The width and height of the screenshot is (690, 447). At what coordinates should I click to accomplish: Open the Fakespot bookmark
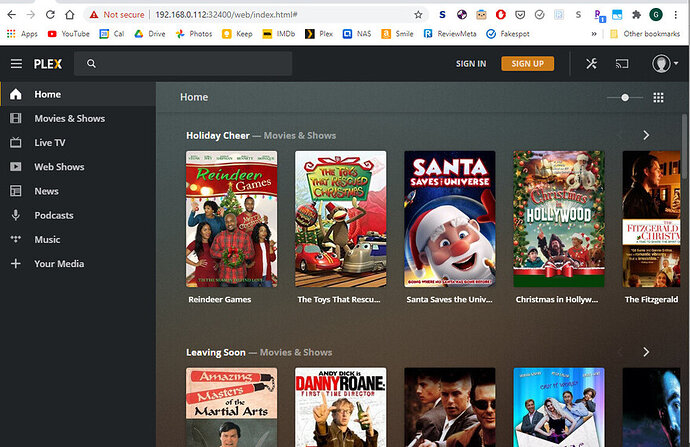click(x=508, y=34)
